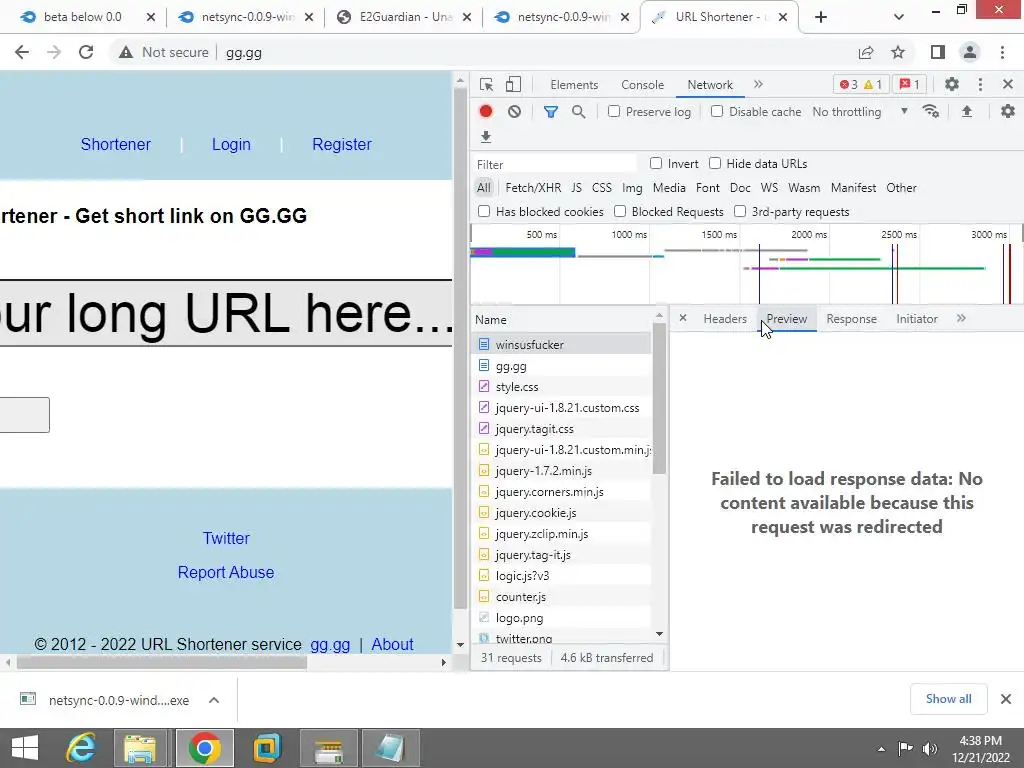Enable Preserve log checkbox
This screenshot has width=1024, height=768.
click(x=614, y=111)
